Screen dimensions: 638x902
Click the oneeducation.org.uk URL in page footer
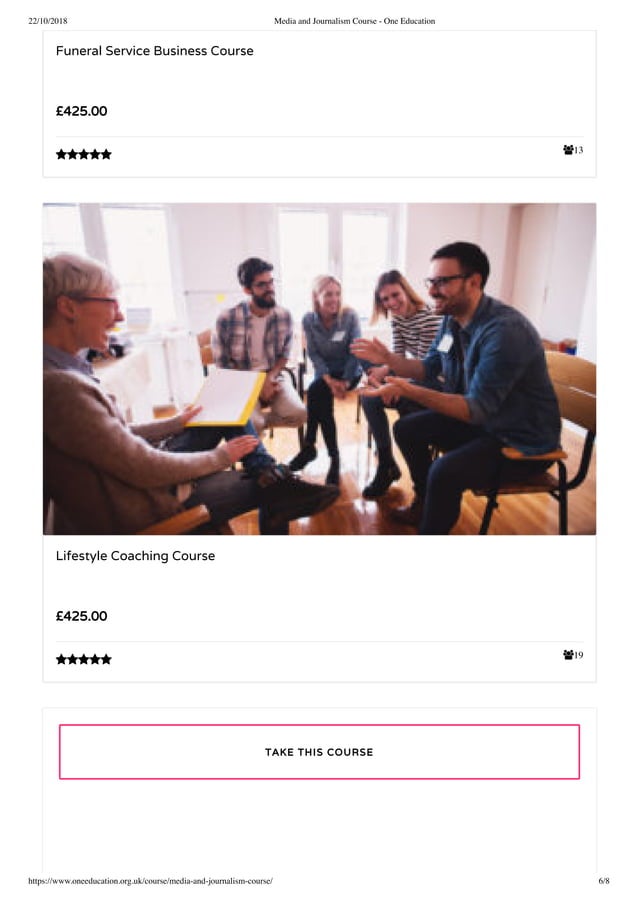[x=150, y=881]
